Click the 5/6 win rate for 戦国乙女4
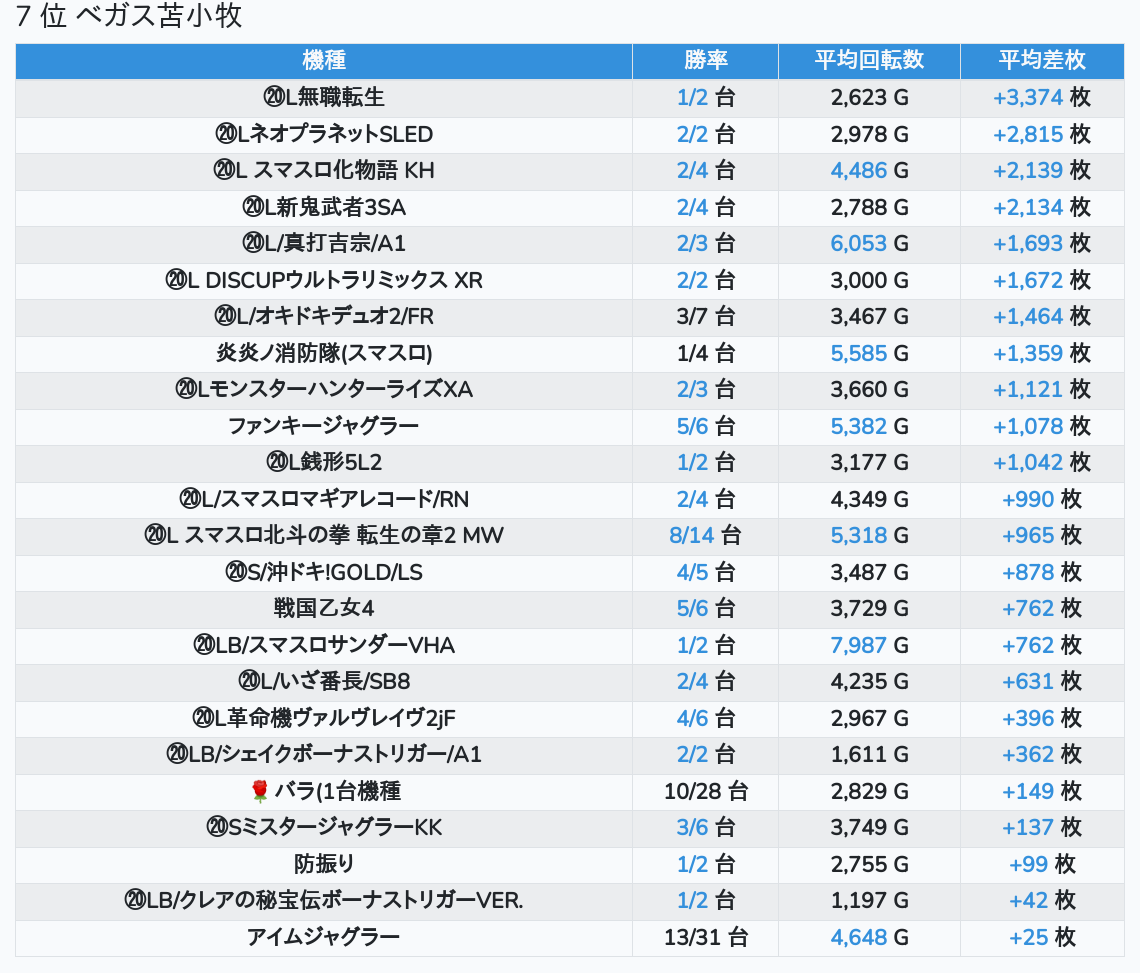The width and height of the screenshot is (1140, 973). pyautogui.click(x=692, y=609)
